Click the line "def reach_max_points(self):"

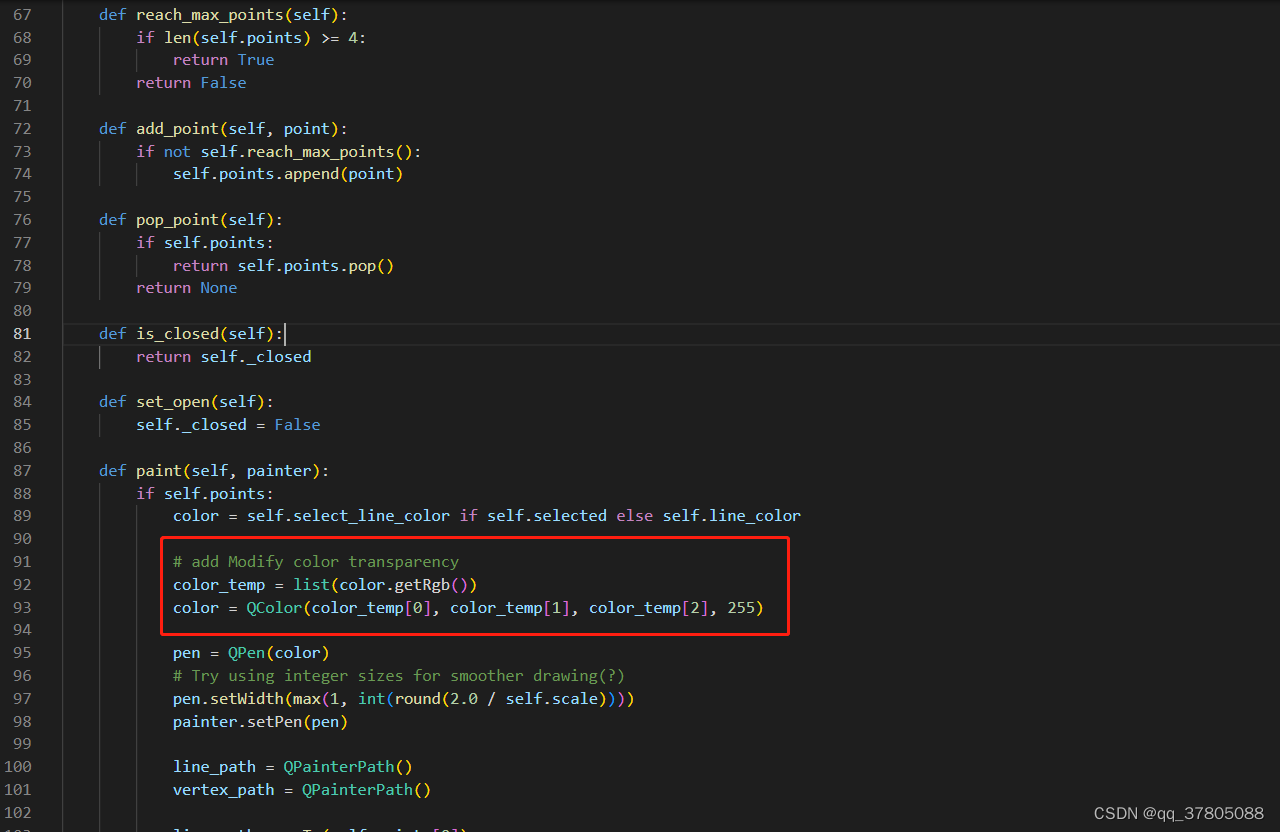224,15
